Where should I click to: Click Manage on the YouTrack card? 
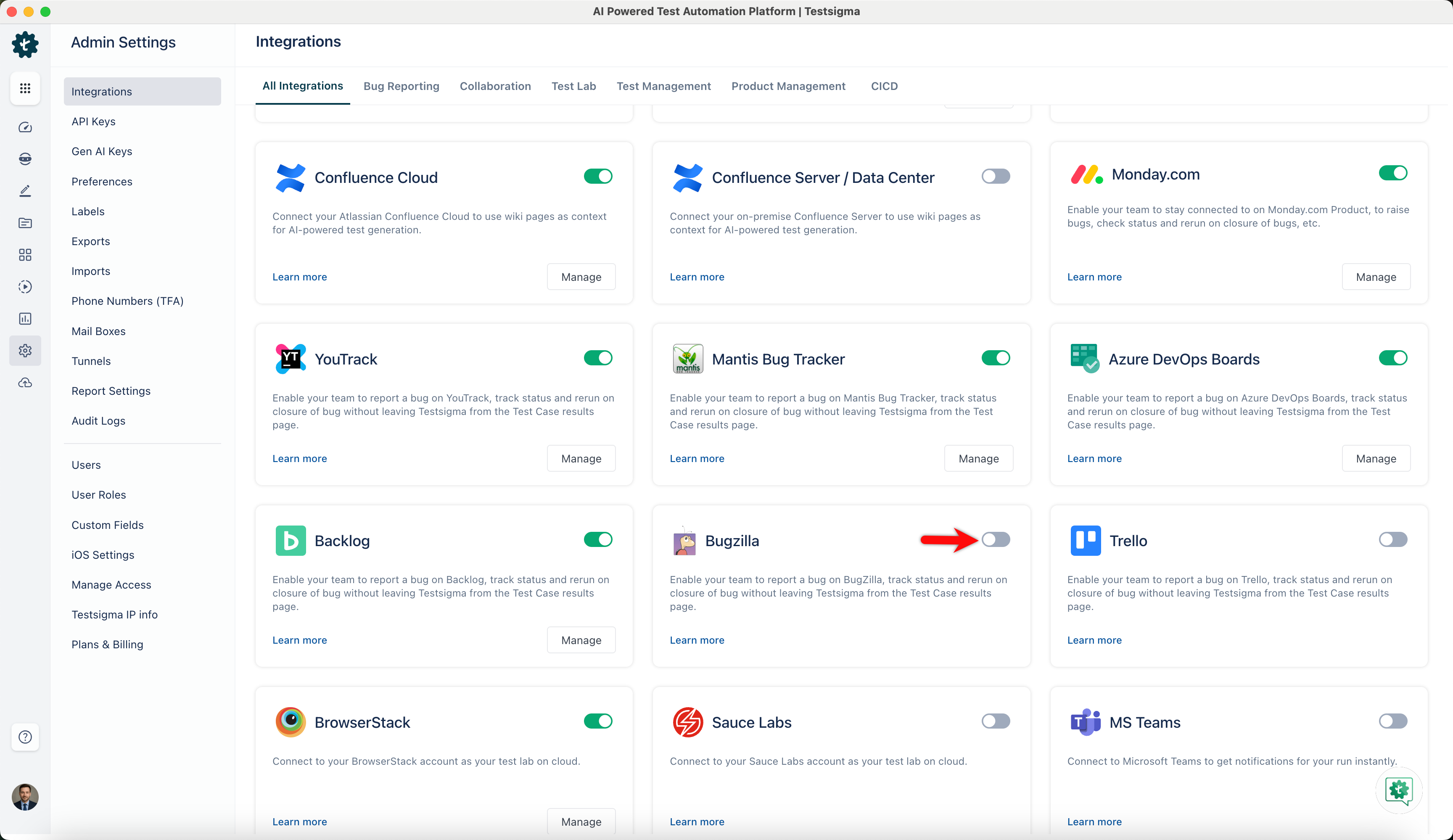coord(581,458)
